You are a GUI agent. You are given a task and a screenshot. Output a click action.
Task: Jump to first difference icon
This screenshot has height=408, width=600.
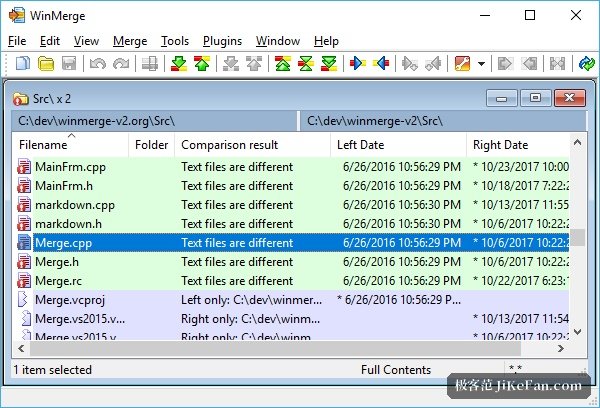[x=283, y=63]
